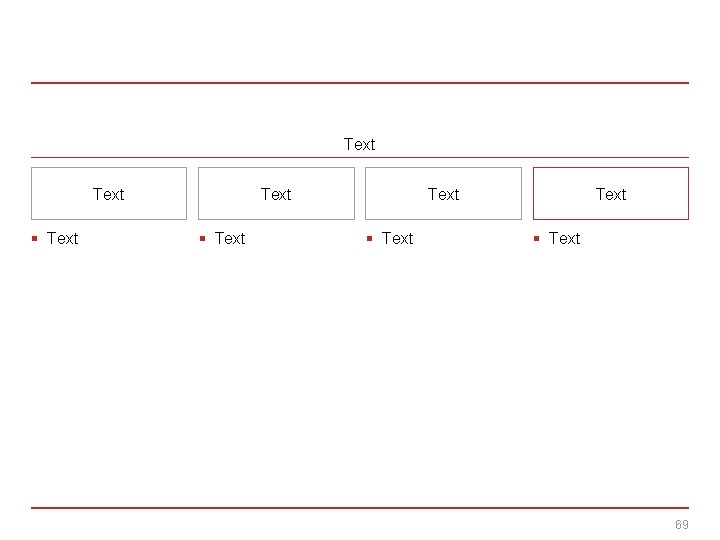Select the thin line below the heading
720x540 pixels.
(x=360, y=157)
